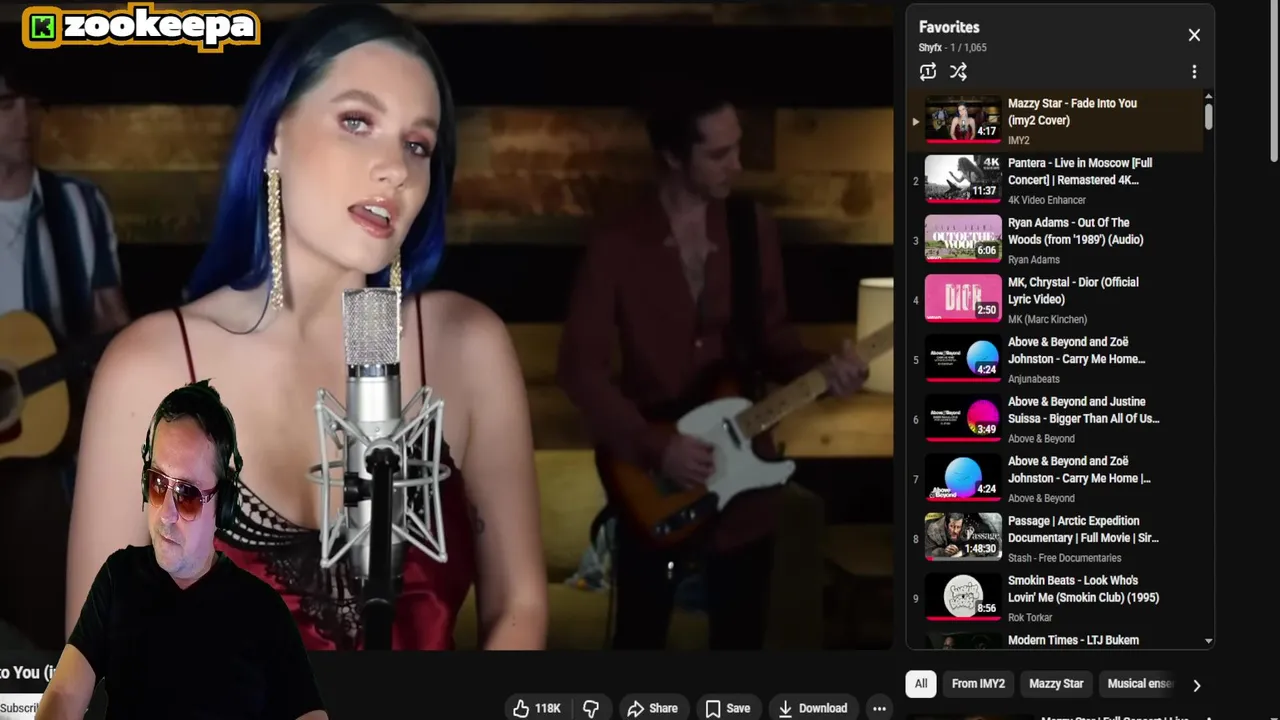The width and height of the screenshot is (1280, 720).
Task: Play Pantera Live in Moscow thumbnail
Action: pos(963,179)
